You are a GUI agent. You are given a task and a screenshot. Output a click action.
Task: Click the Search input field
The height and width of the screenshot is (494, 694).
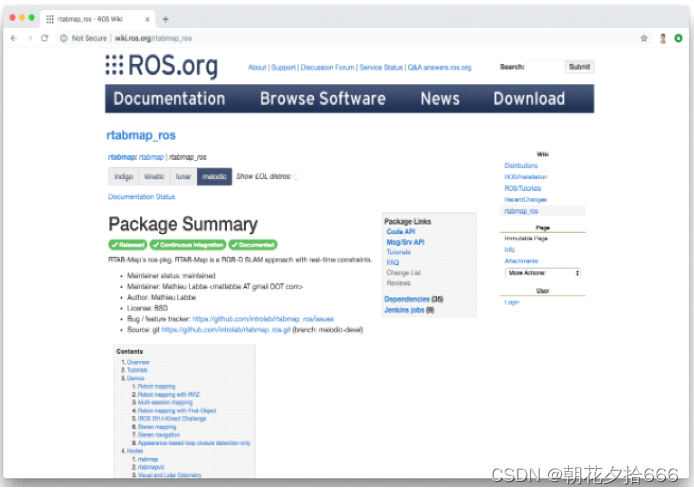(545, 67)
